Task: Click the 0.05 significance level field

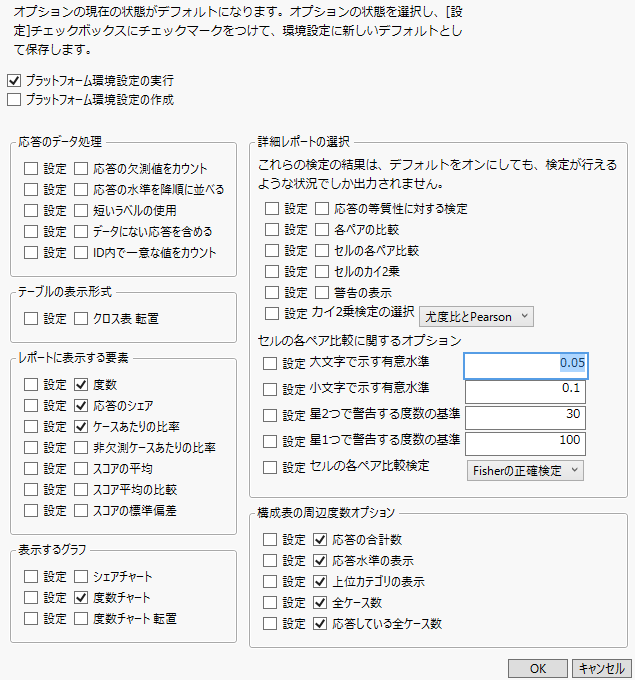Action: click(x=526, y=366)
